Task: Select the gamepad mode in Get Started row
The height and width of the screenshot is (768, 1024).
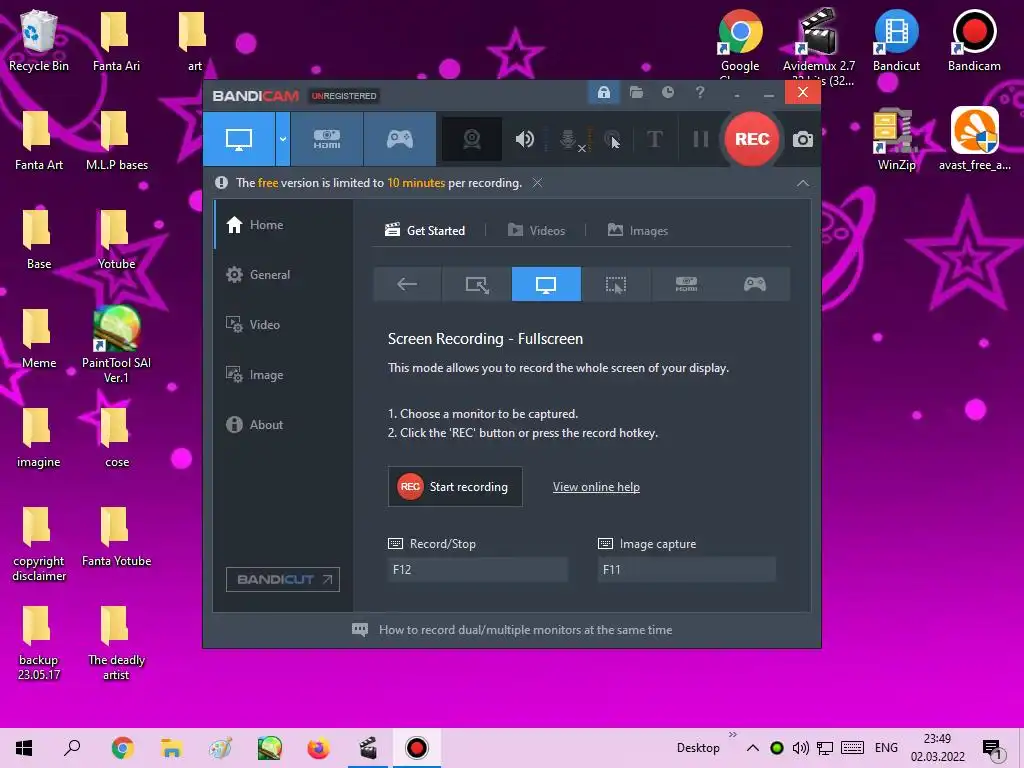Action: [755, 284]
